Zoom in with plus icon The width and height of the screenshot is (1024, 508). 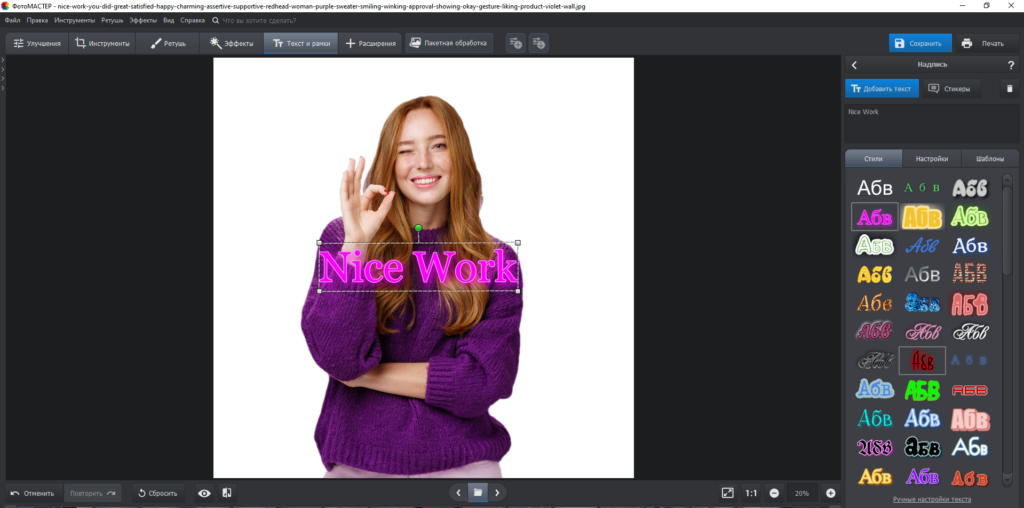tap(831, 493)
